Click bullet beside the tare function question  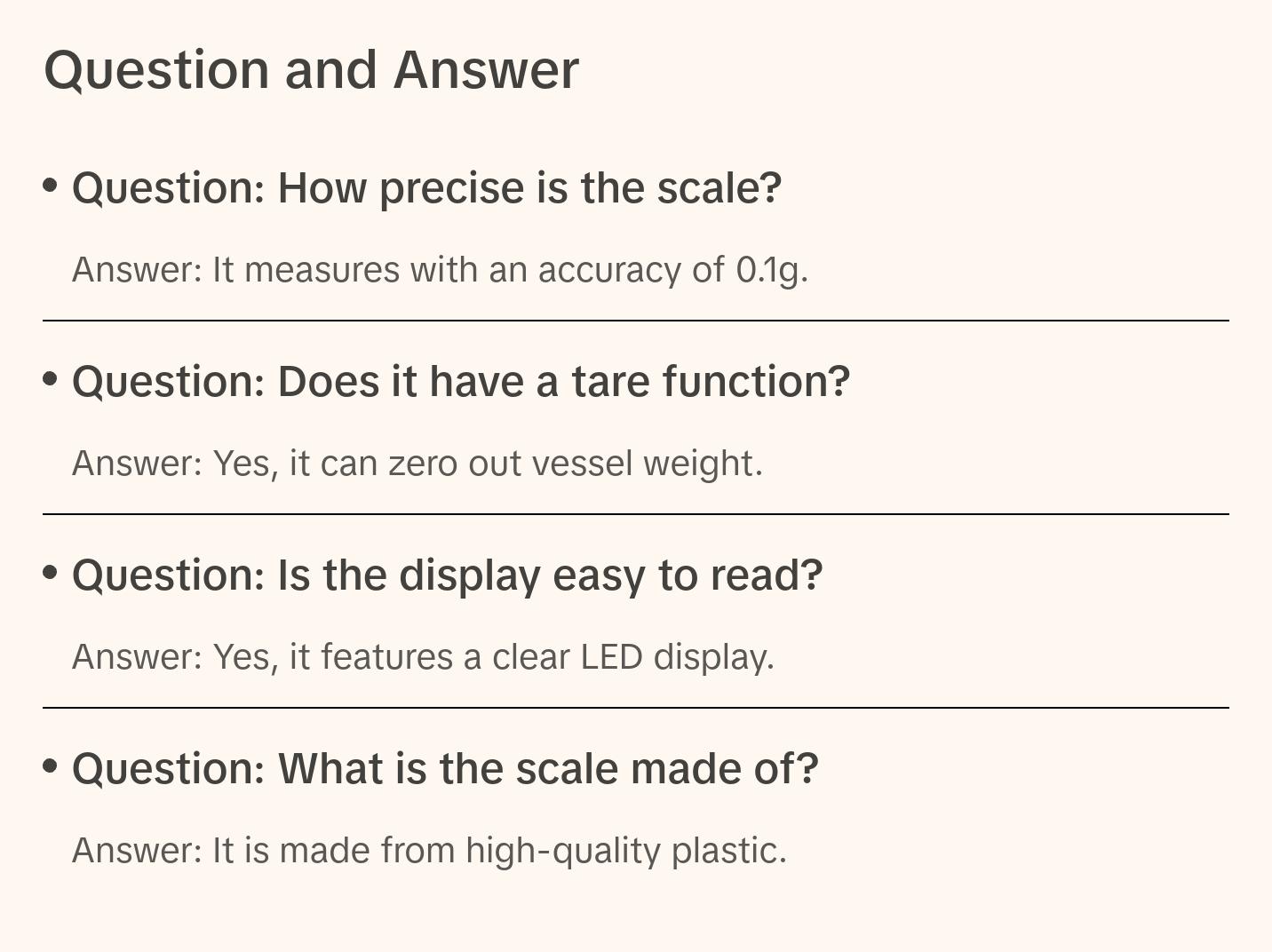click(x=51, y=379)
